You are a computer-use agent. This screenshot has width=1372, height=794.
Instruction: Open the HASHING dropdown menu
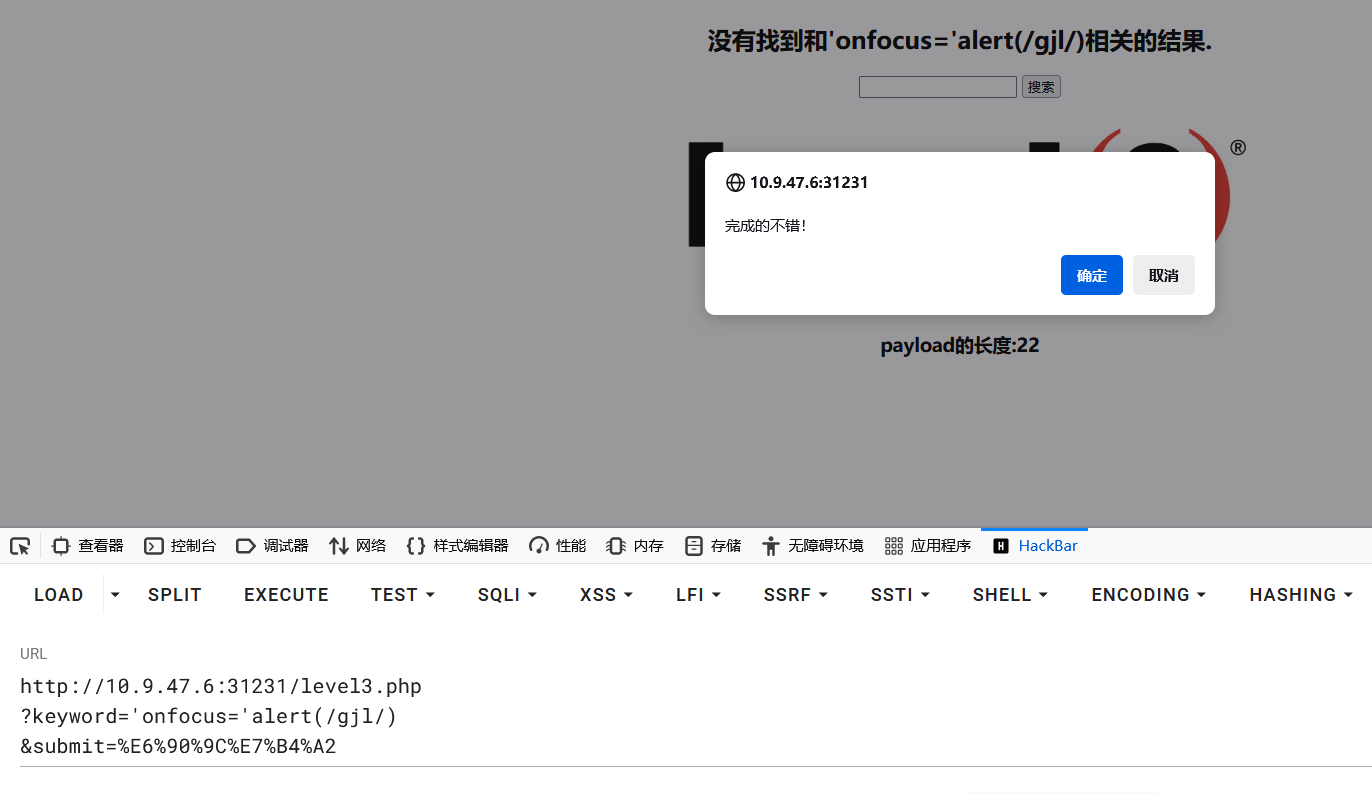click(x=1301, y=595)
